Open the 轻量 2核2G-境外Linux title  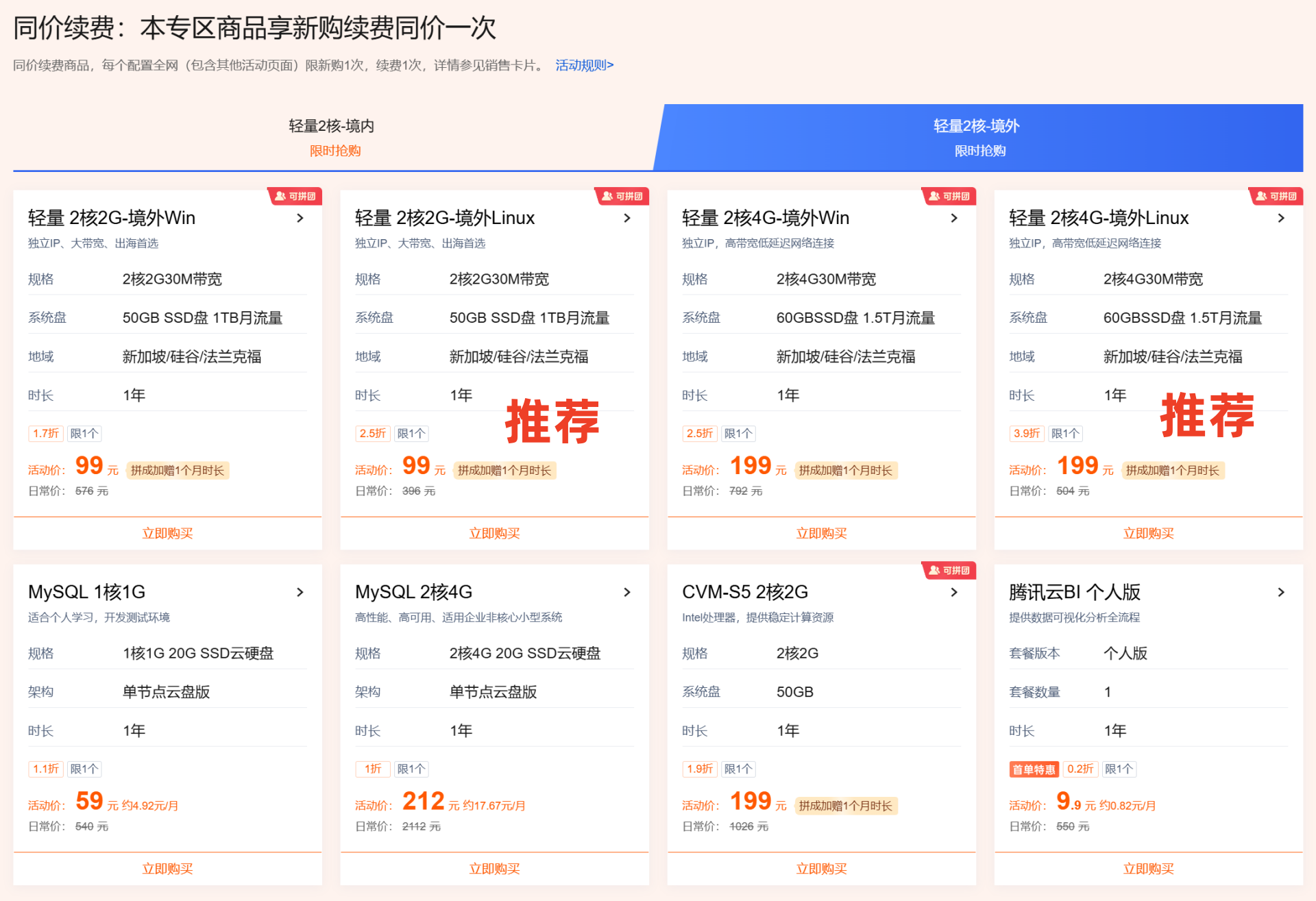pyautogui.click(x=445, y=218)
